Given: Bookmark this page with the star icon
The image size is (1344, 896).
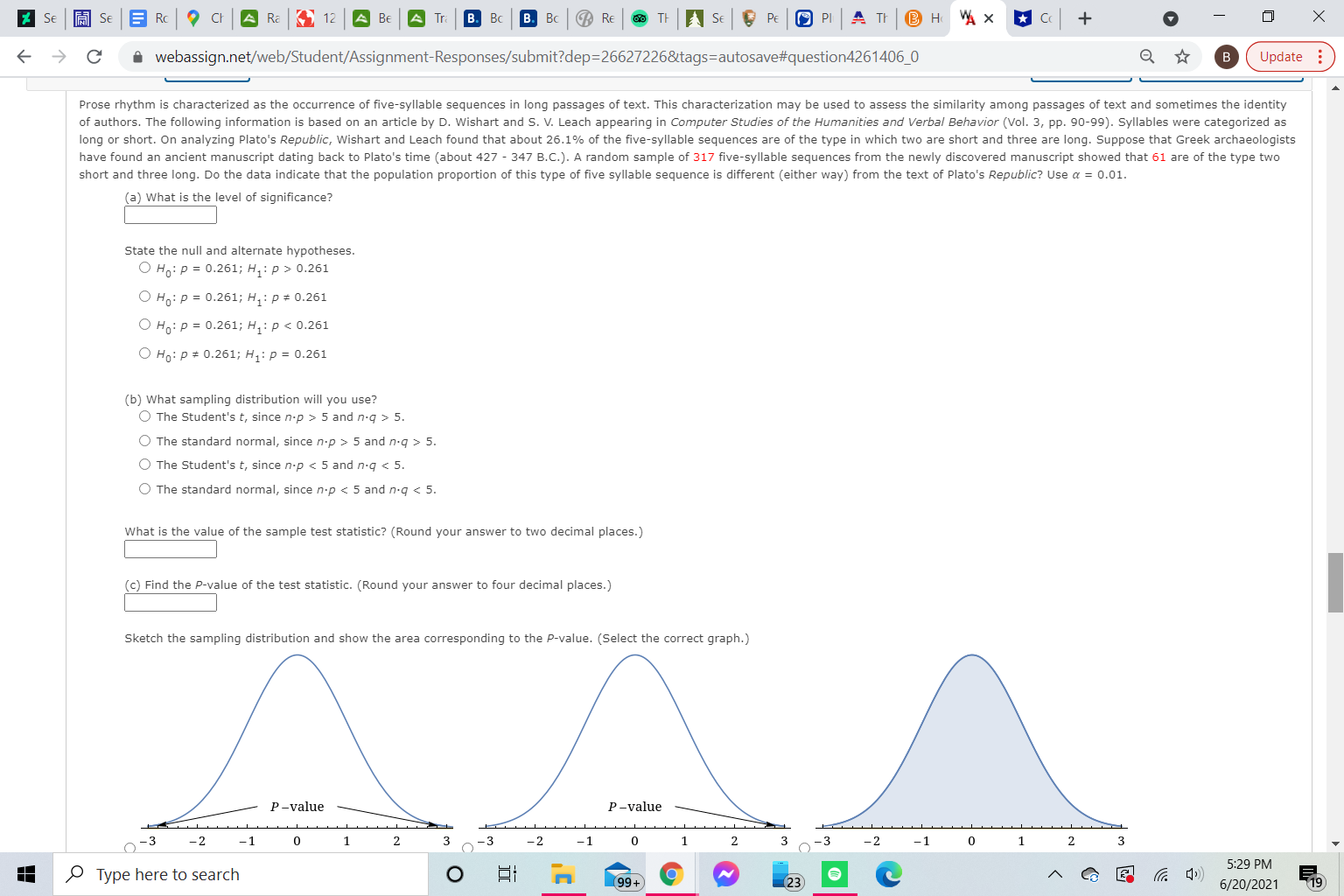Looking at the screenshot, I should [x=1182, y=57].
